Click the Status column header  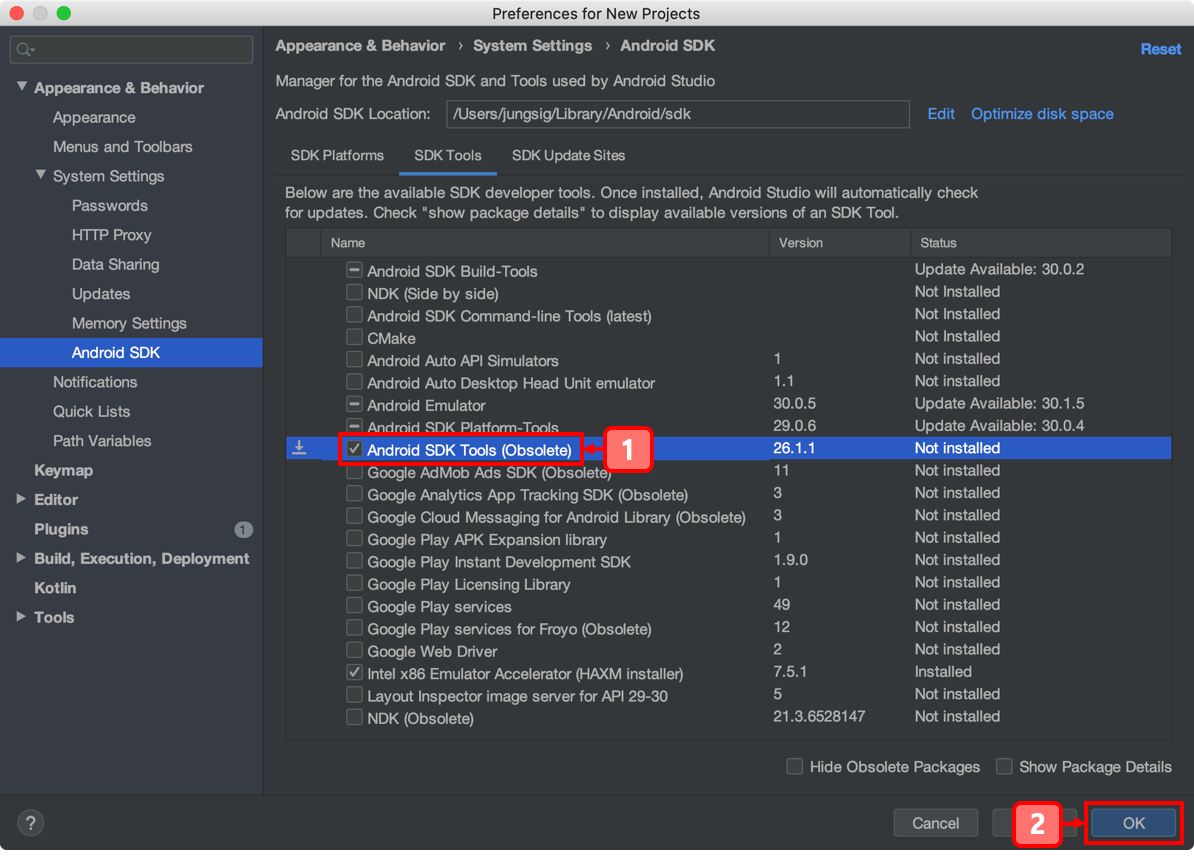pyautogui.click(x=1041, y=243)
